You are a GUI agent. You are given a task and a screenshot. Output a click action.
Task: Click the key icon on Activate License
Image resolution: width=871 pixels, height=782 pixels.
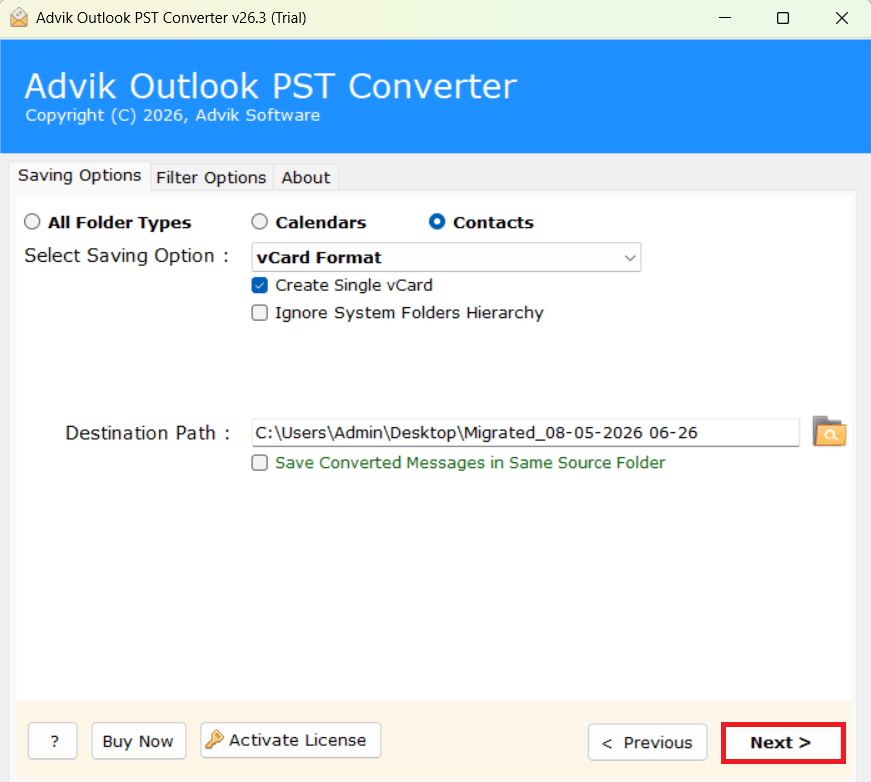[214, 740]
